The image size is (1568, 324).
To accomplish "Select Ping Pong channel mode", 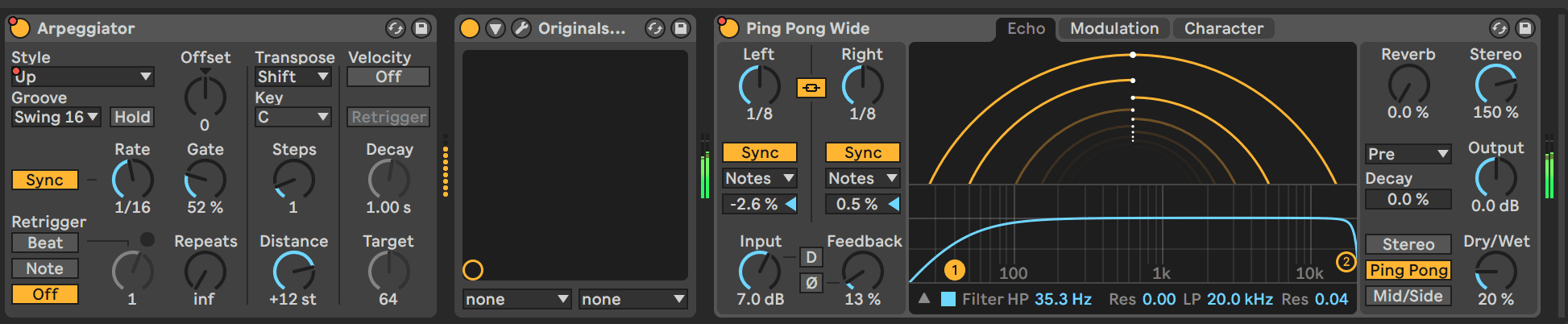I will pos(1408,270).
